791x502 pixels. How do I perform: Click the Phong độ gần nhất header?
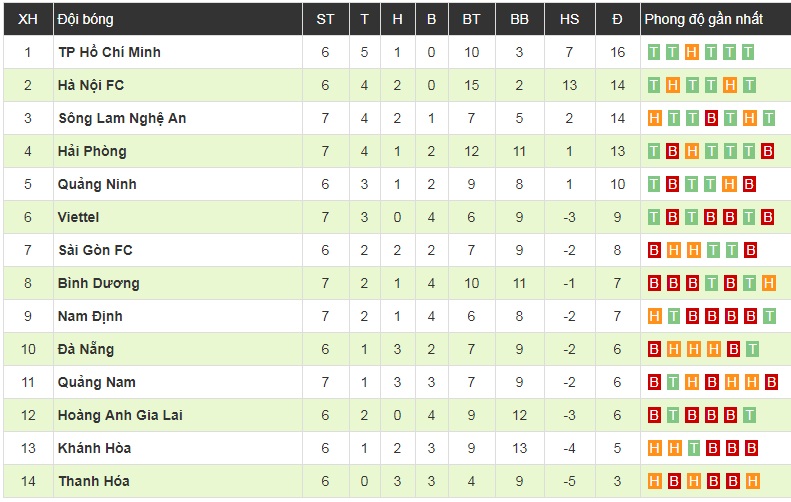703,19
